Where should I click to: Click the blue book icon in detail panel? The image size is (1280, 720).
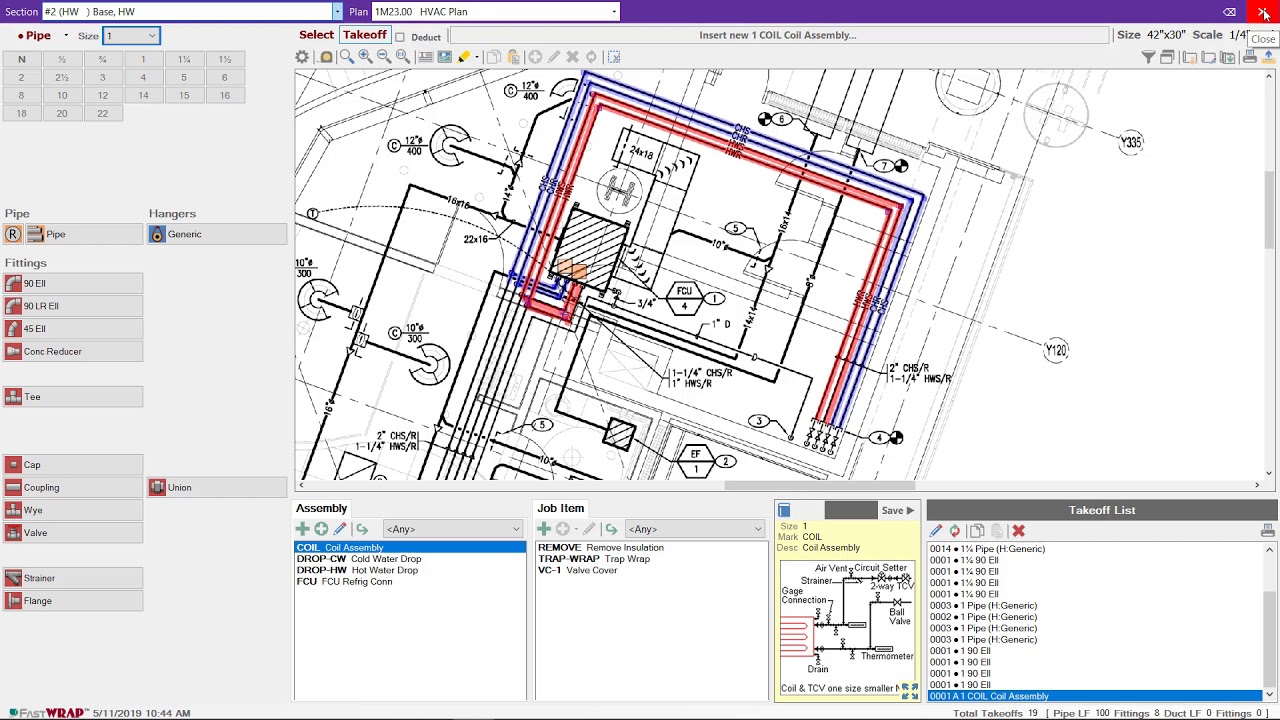coord(784,510)
